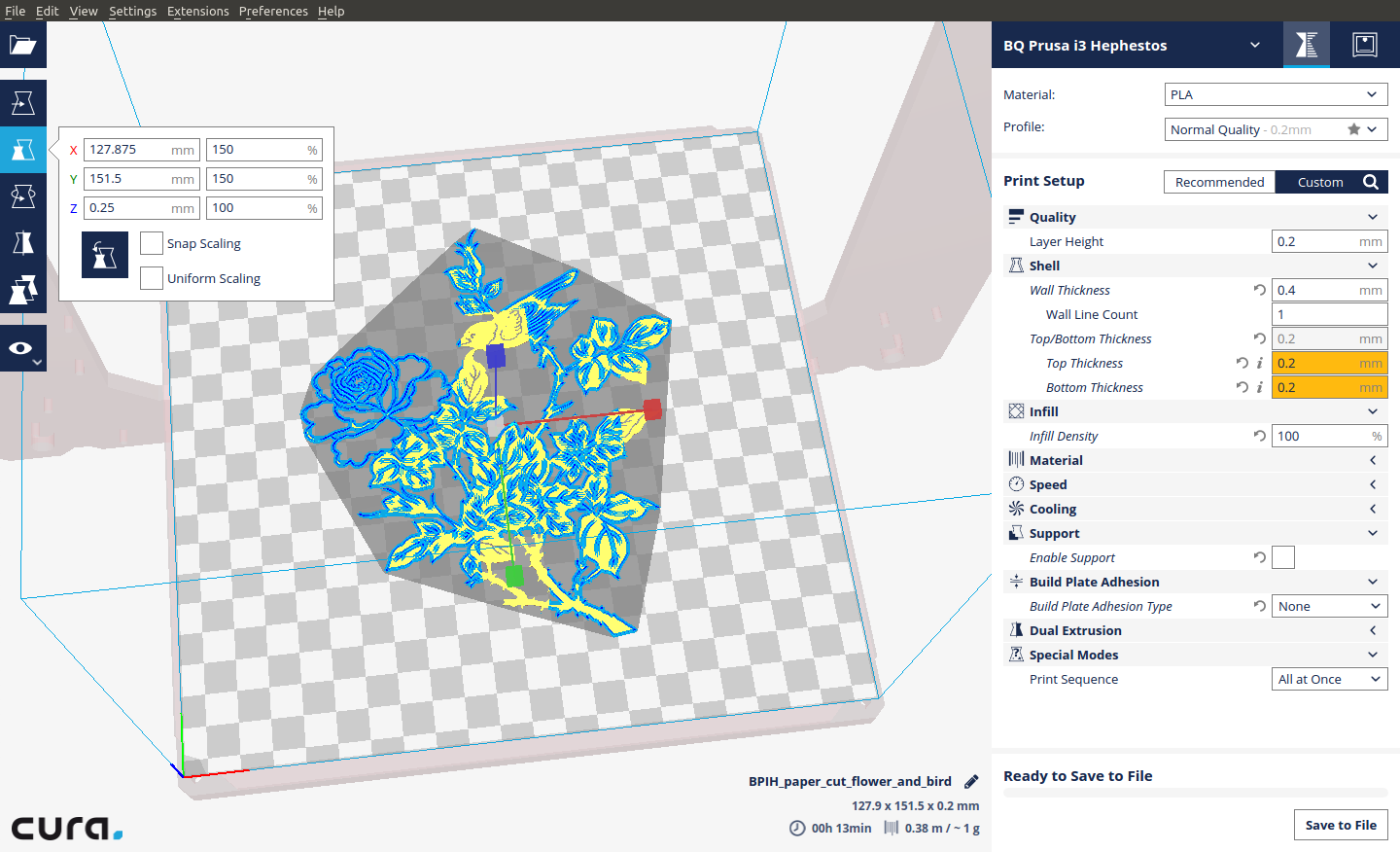Click the star icon in Profile selector

point(1353,129)
